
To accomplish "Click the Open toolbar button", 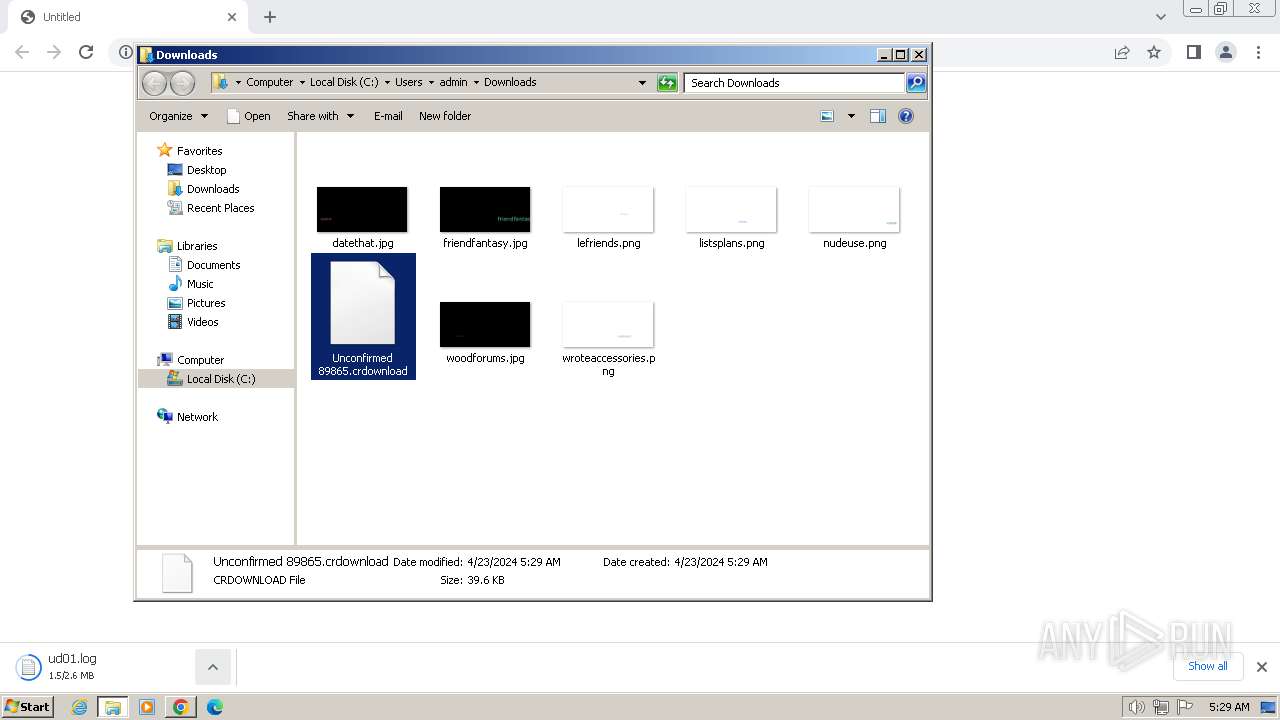I will 249,116.
